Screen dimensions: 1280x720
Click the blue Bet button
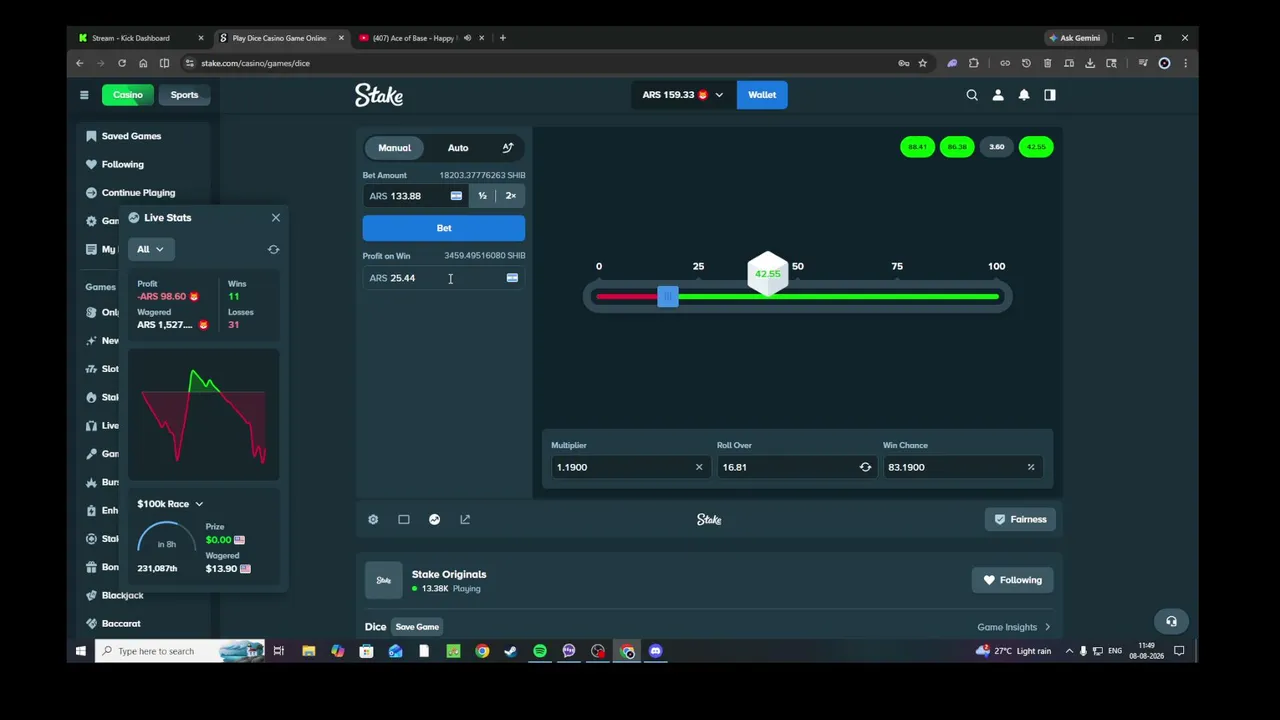444,228
